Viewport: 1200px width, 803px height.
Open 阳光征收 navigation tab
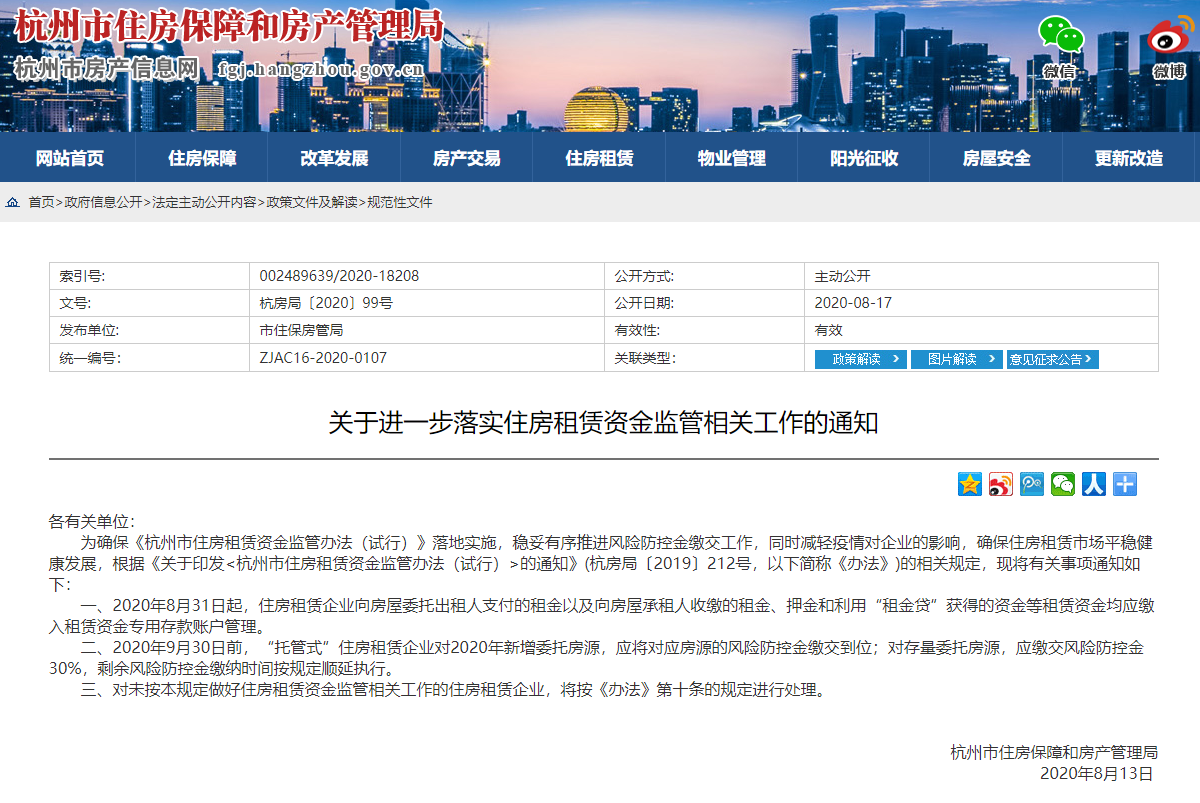point(864,158)
